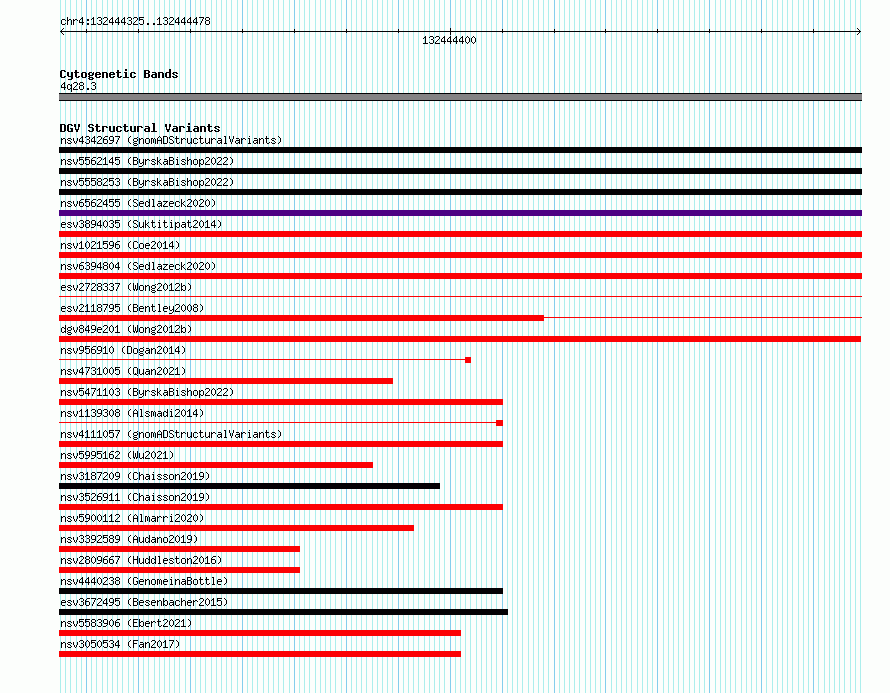
Task: Click the Cytogenetic Bands track title
Action: (x=119, y=74)
